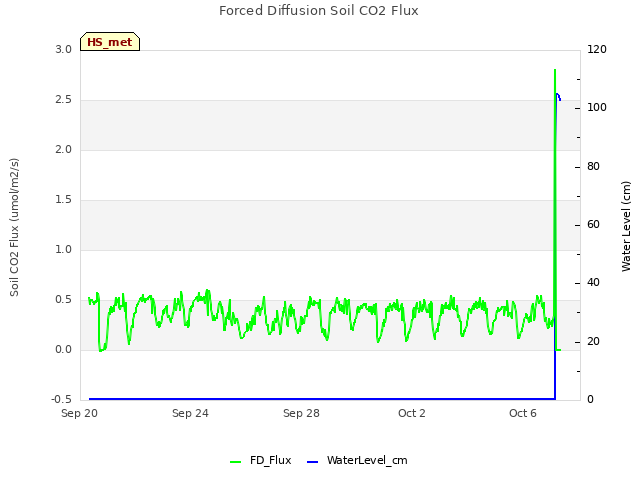Click the 0 right axis tick label
This screenshot has height=480, width=640.
pos(590,399)
